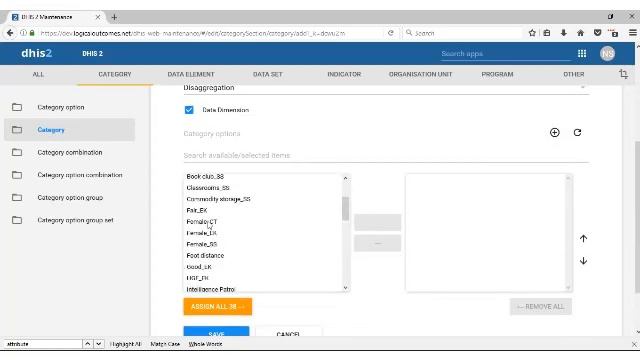Uncheck the Data Dimension checkbox
This screenshot has width=640, height=360.
[x=189, y=110]
